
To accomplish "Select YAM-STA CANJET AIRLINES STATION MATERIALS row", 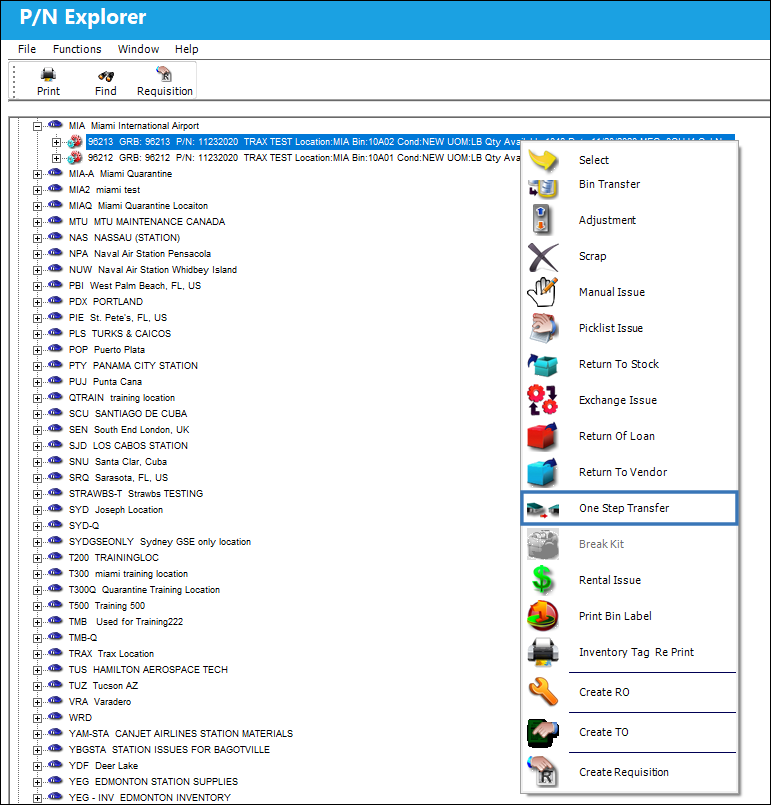I will pos(181,734).
